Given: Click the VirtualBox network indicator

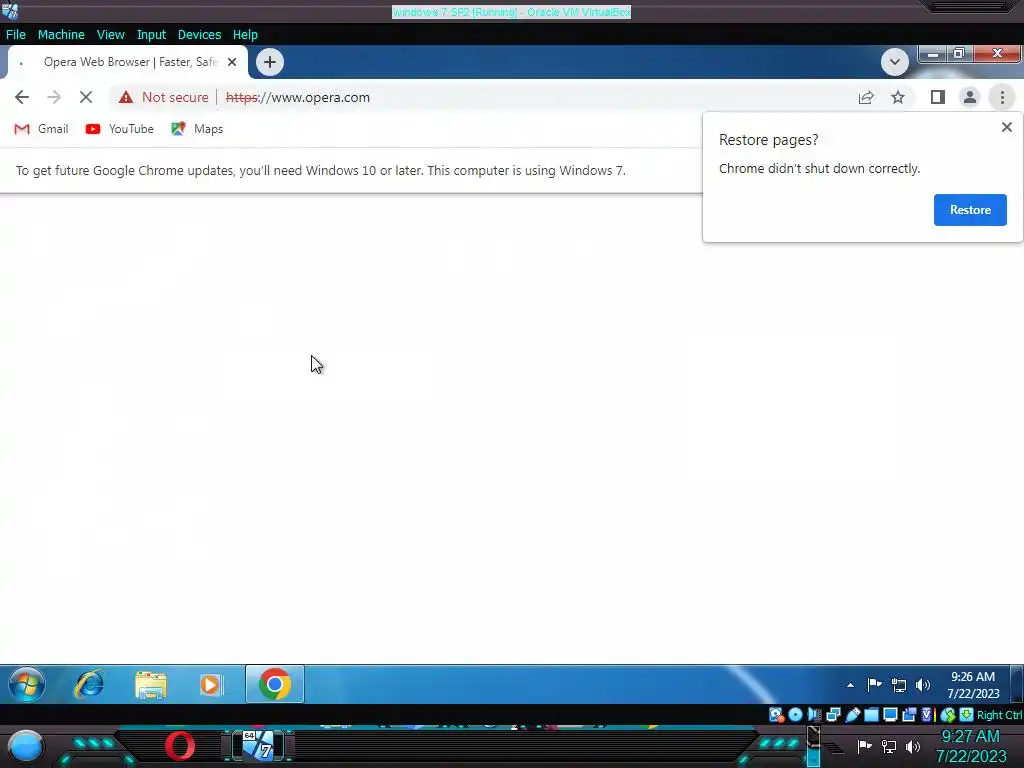Looking at the screenshot, I should point(833,715).
